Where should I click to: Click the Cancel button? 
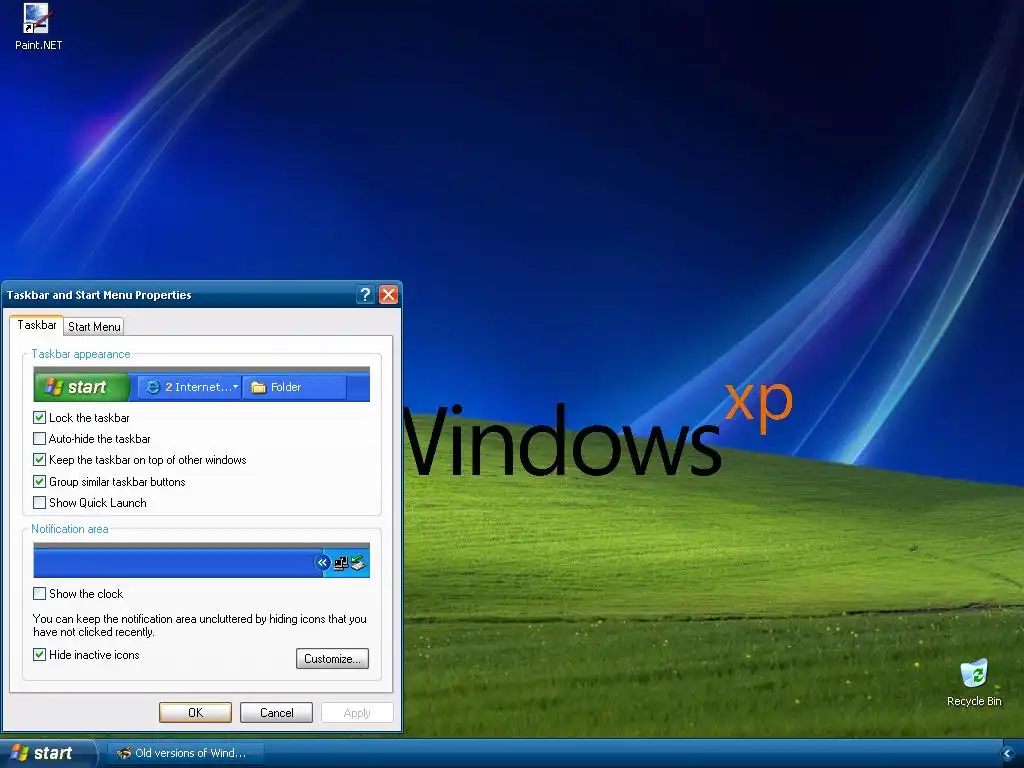click(276, 712)
